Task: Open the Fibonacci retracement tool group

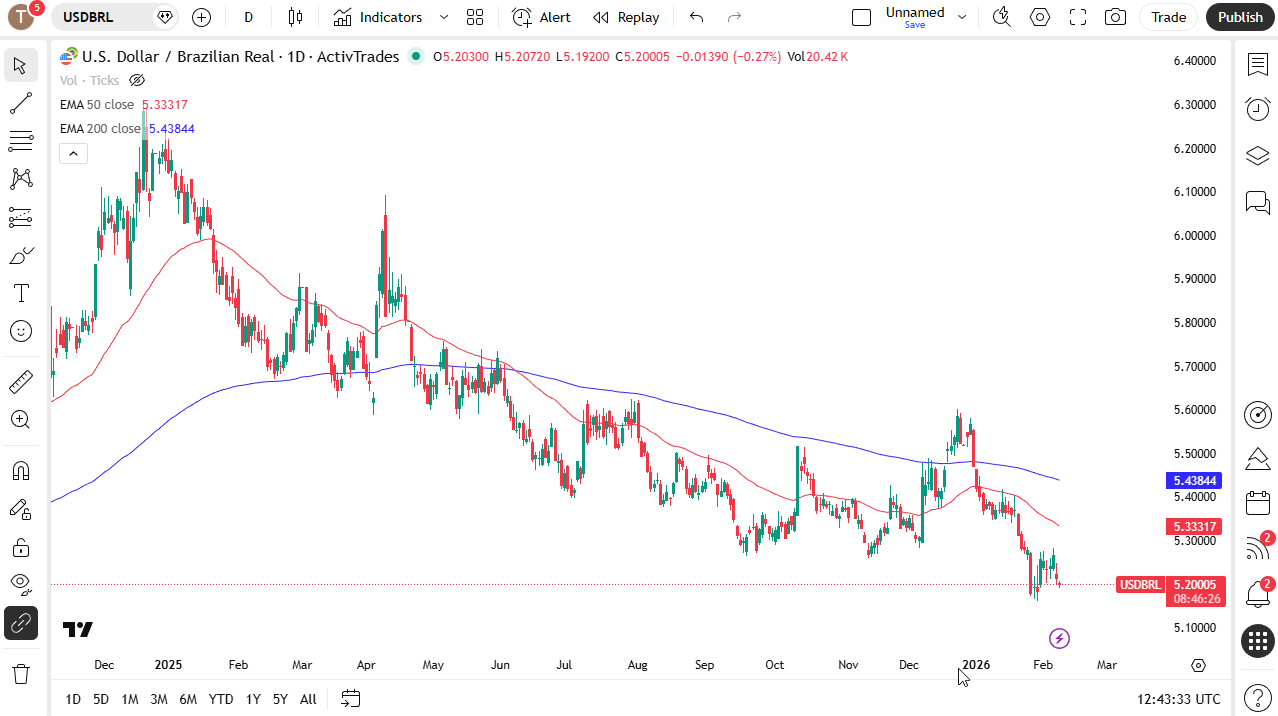Action: pyautogui.click(x=20, y=141)
